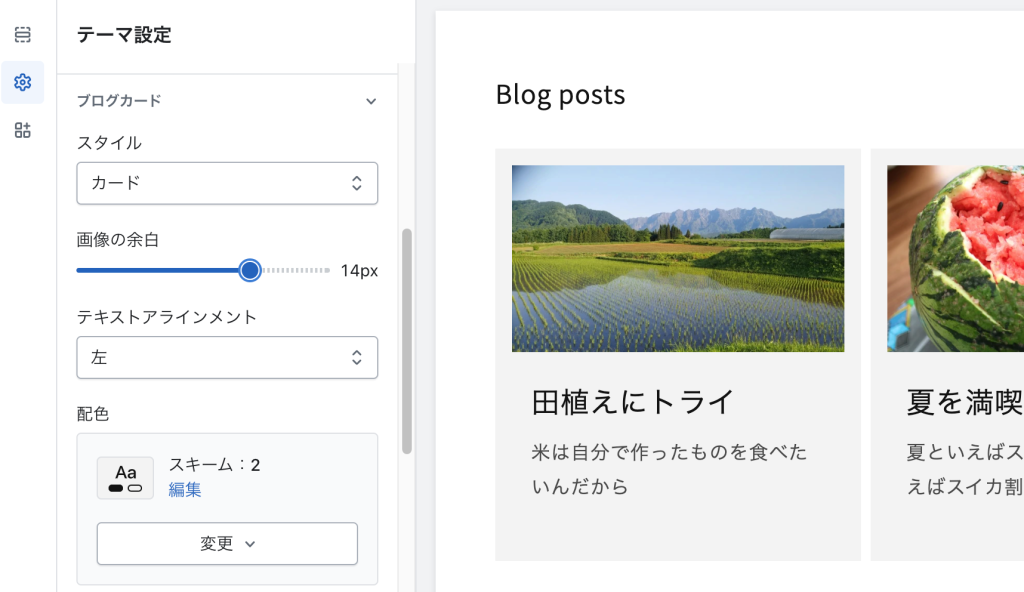
Task: Open the App embeds panel icon
Action: [x=22, y=130]
